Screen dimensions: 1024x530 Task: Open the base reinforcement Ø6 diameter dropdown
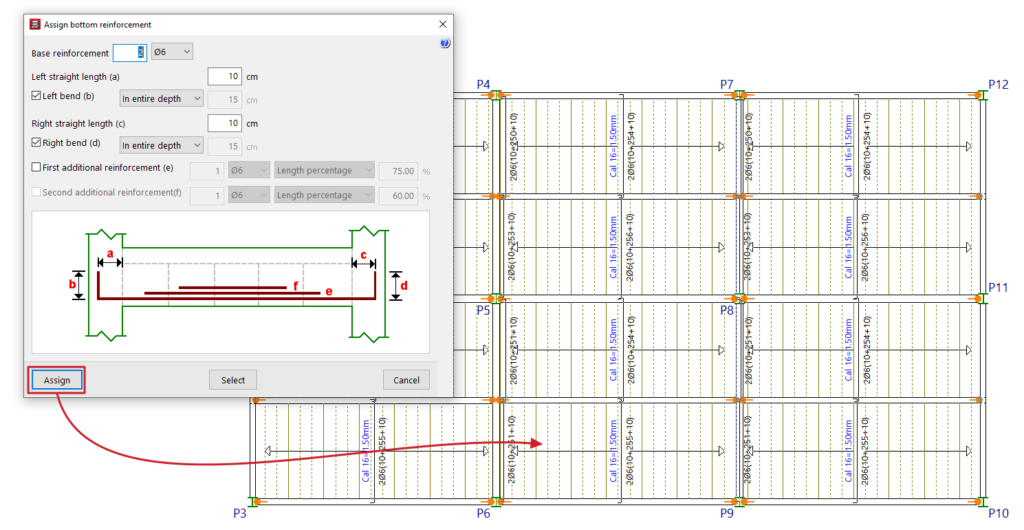172,52
